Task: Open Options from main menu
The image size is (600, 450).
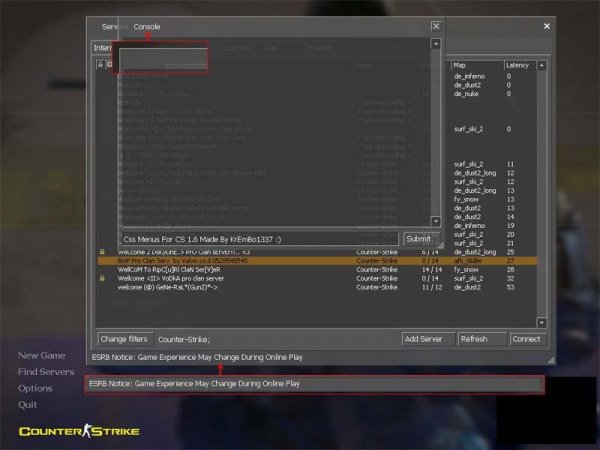Action: (x=35, y=388)
